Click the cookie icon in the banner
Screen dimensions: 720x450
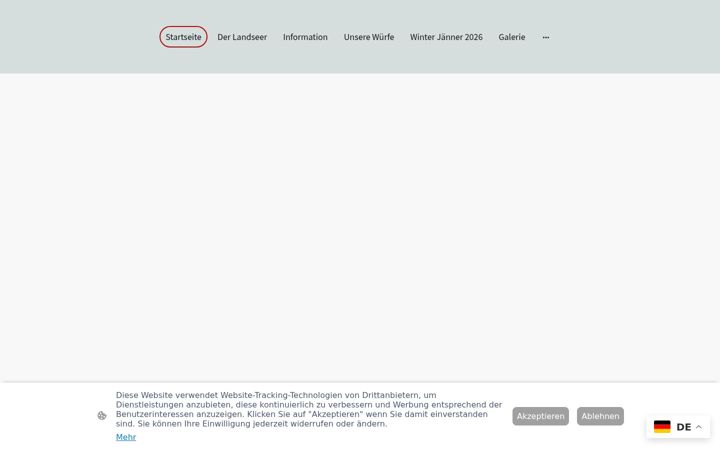pos(102,416)
